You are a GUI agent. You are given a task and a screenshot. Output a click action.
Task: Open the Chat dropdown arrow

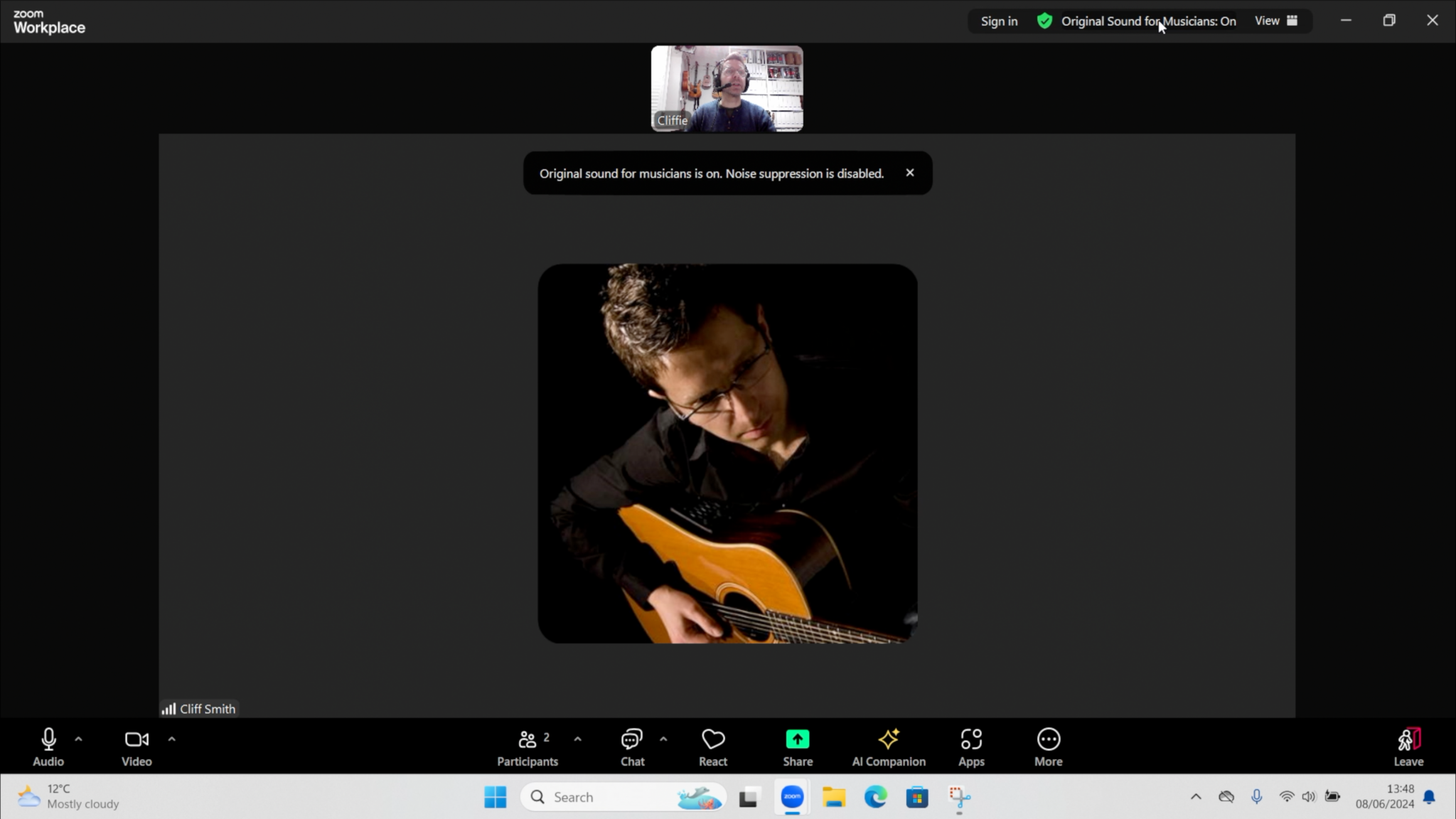[664, 738]
